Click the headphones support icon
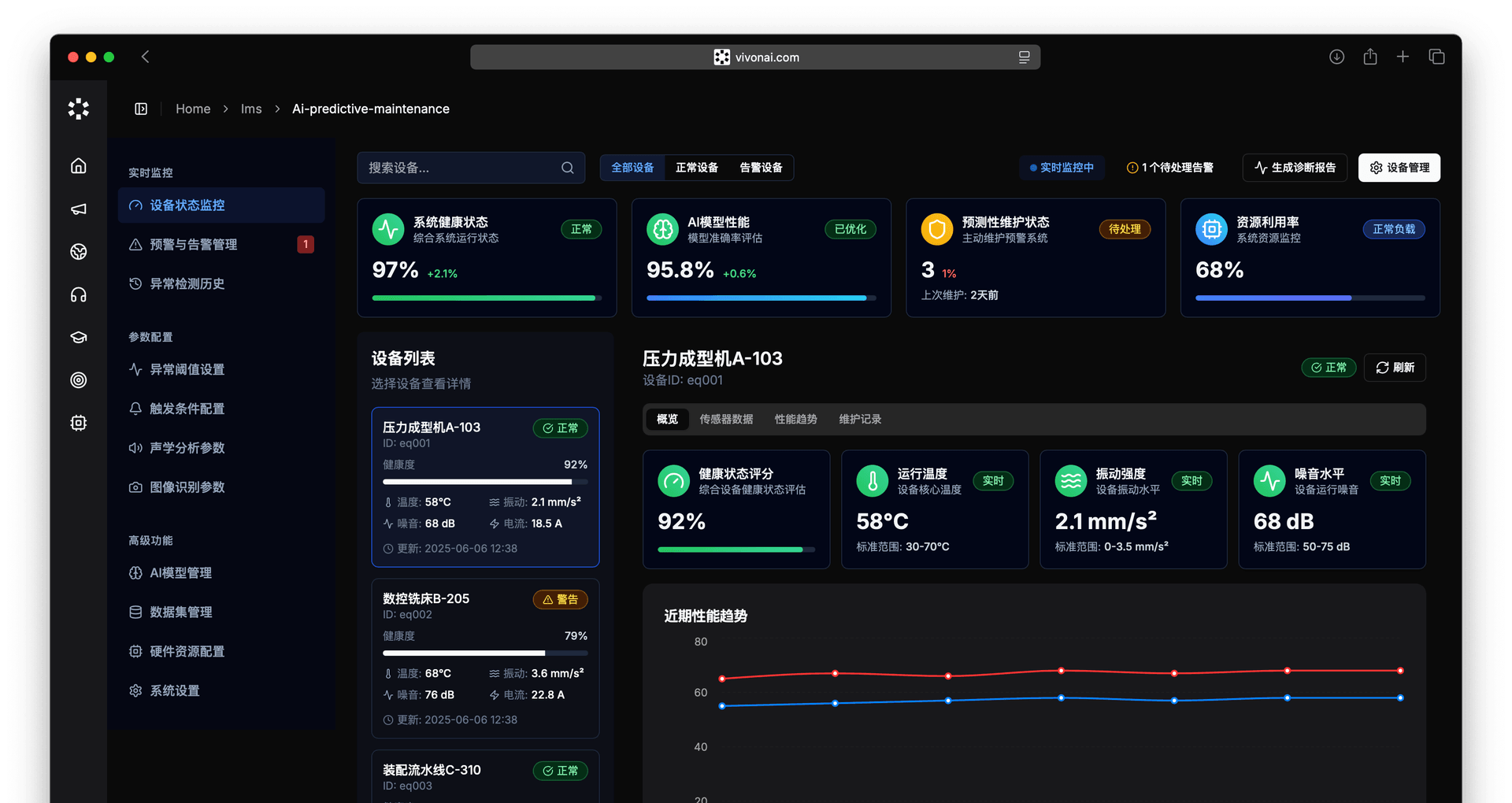The image size is (1512, 803). [78, 294]
